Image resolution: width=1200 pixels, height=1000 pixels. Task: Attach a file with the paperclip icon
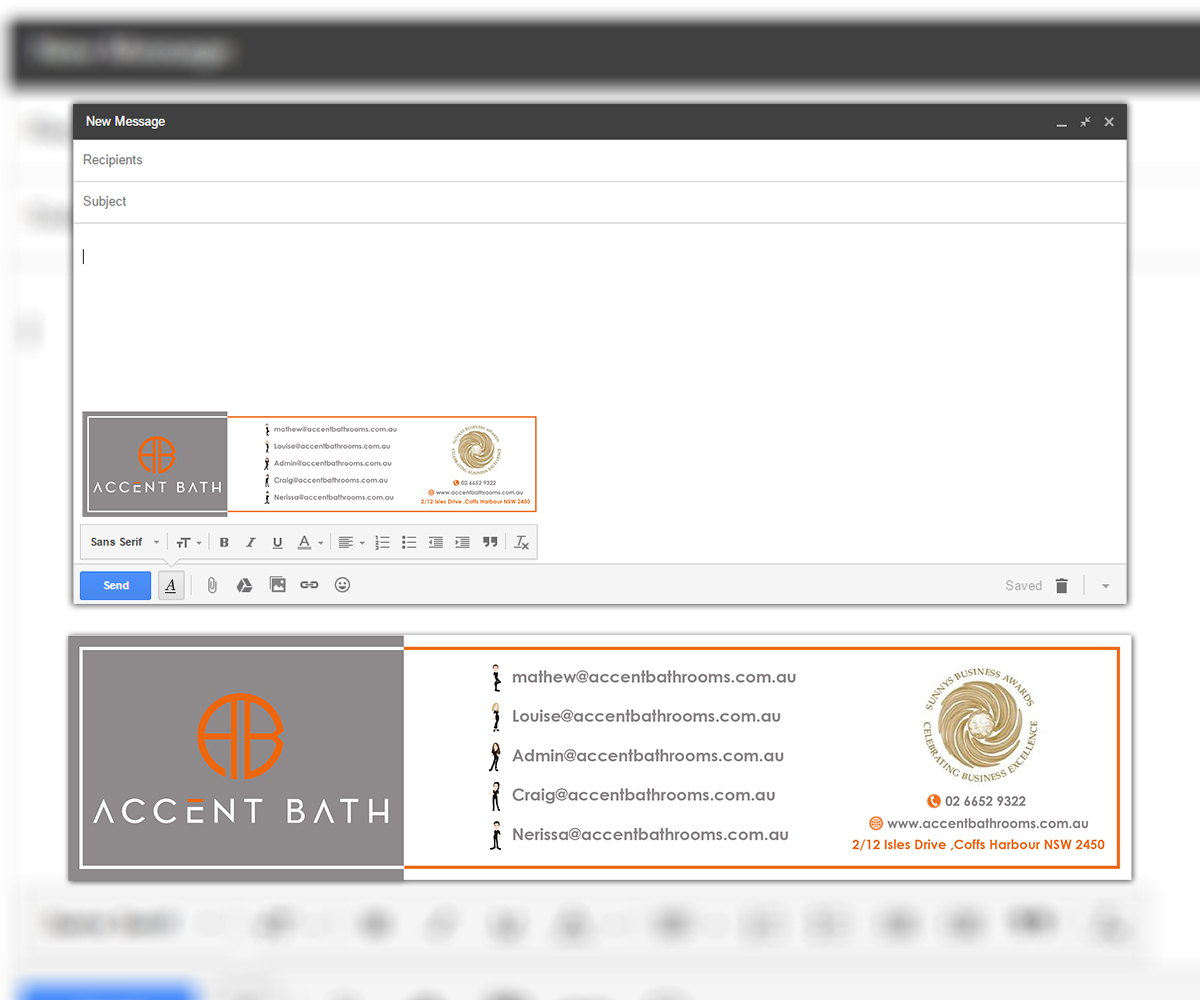click(x=212, y=585)
